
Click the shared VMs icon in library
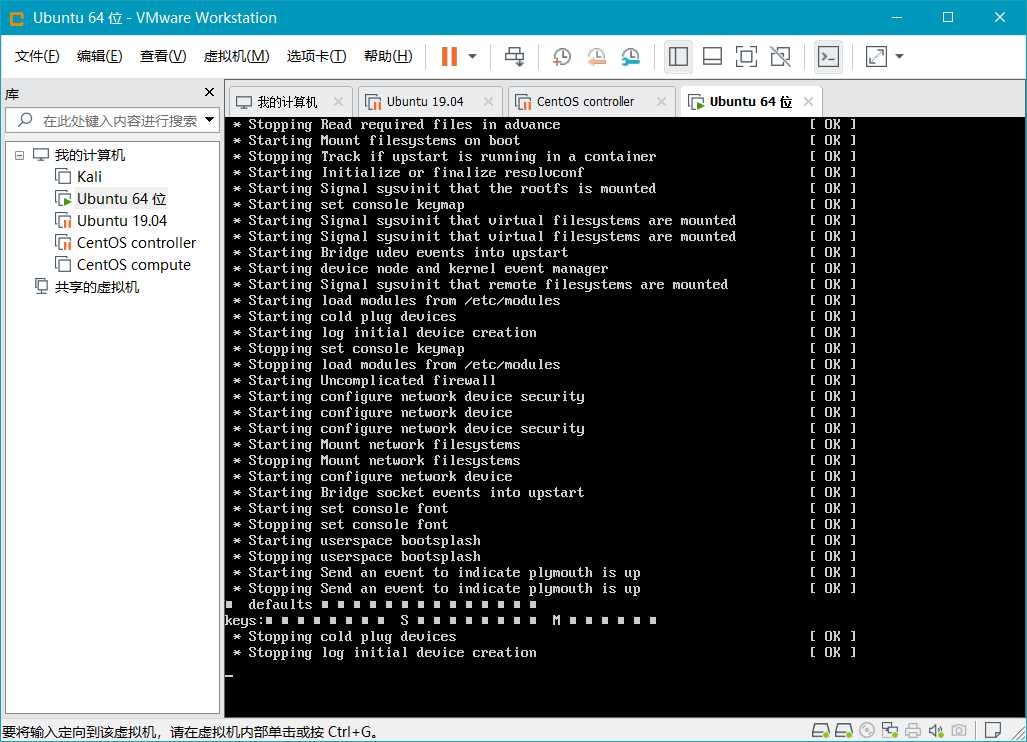[41, 287]
